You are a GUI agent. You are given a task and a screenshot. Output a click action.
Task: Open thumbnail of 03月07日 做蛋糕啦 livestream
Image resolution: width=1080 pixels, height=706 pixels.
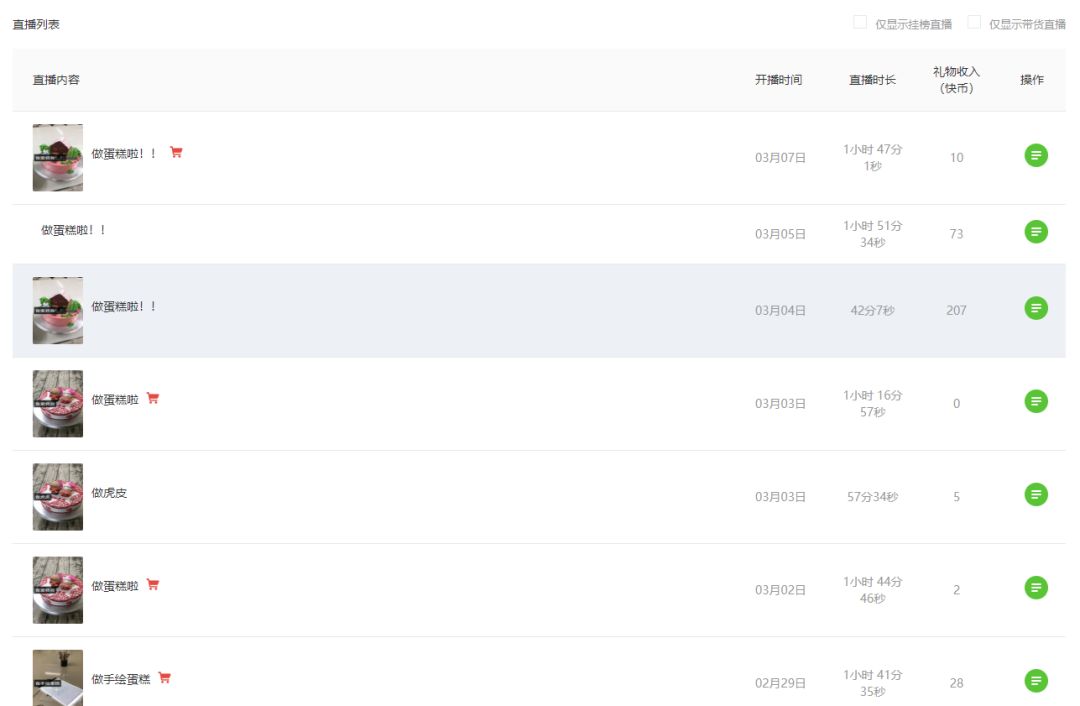pos(58,157)
